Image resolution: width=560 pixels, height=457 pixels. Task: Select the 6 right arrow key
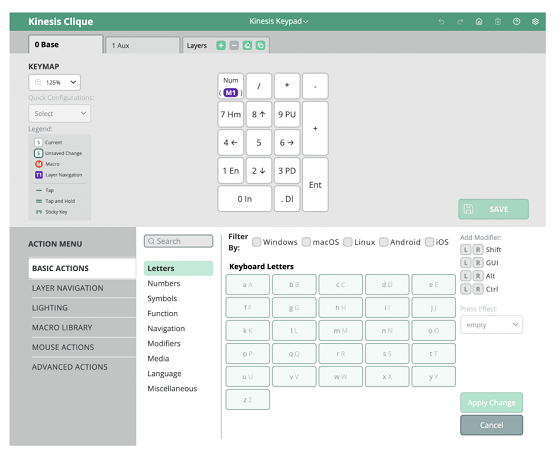287,142
